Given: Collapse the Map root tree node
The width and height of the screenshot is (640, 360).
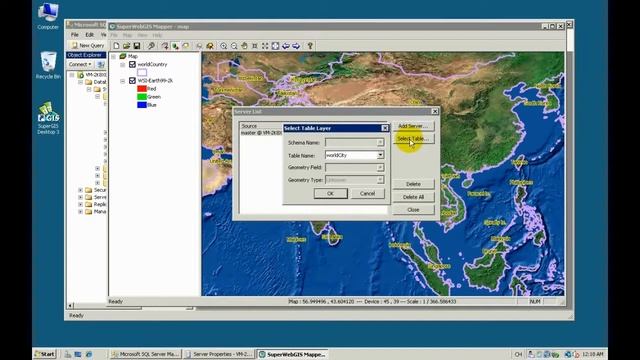Looking at the screenshot, I should click(x=113, y=56).
